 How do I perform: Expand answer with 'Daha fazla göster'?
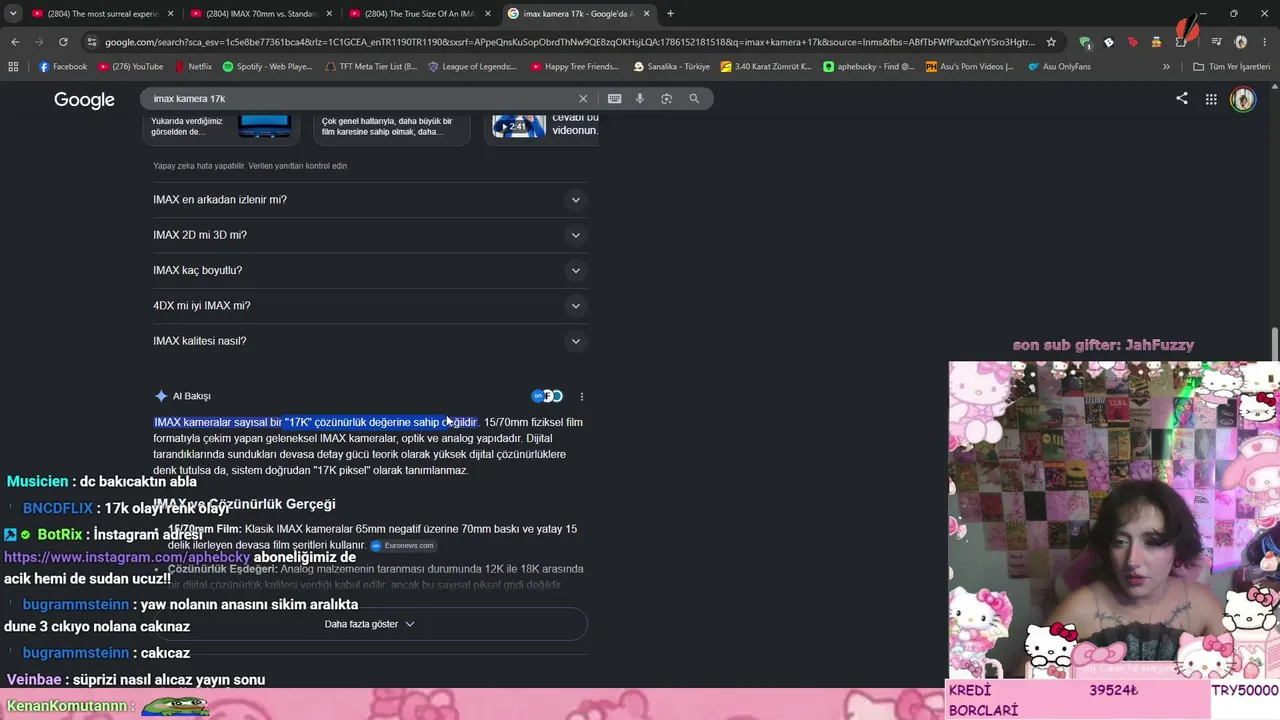pyautogui.click(x=369, y=624)
